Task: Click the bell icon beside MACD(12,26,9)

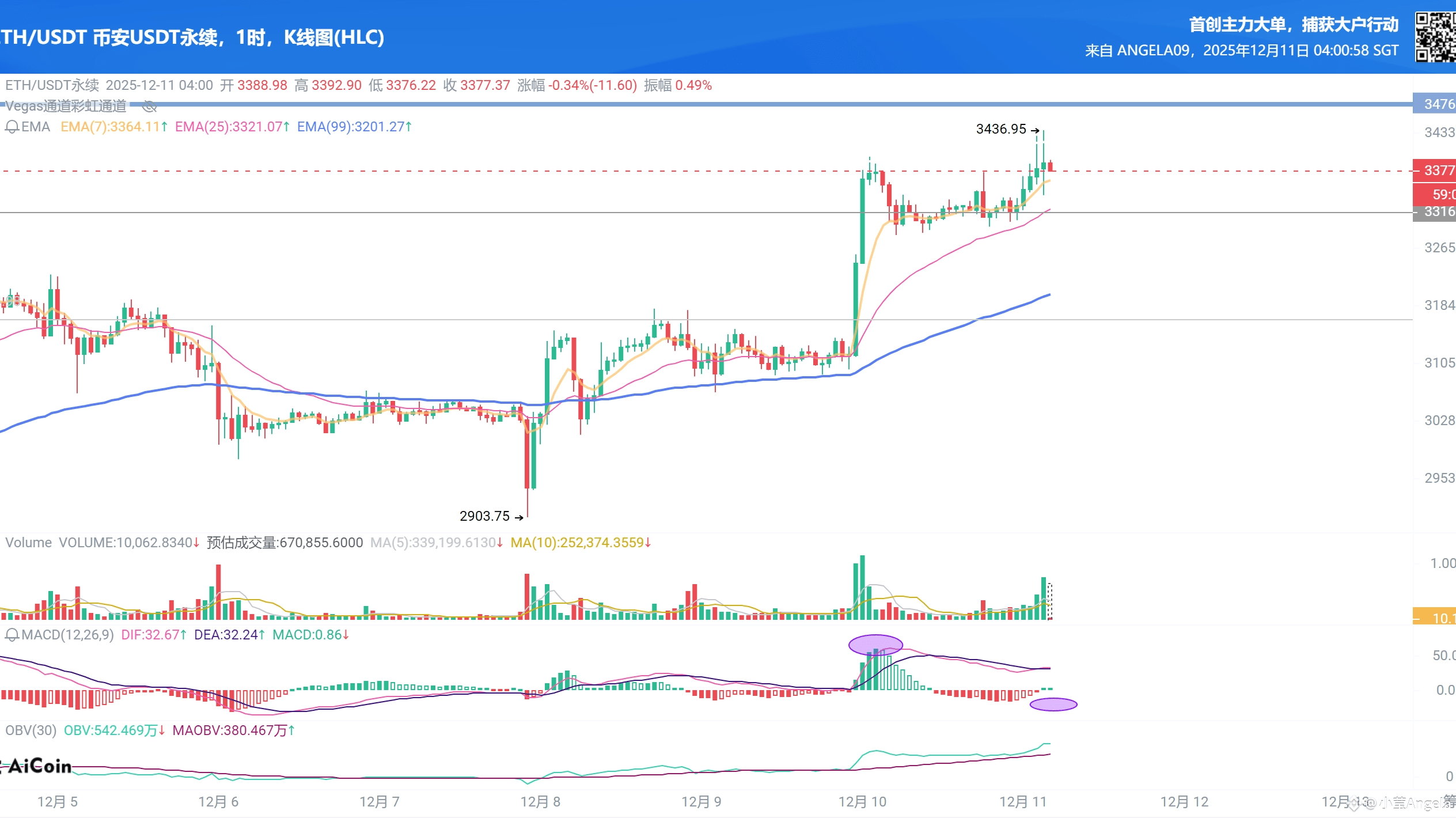Action: [12, 635]
